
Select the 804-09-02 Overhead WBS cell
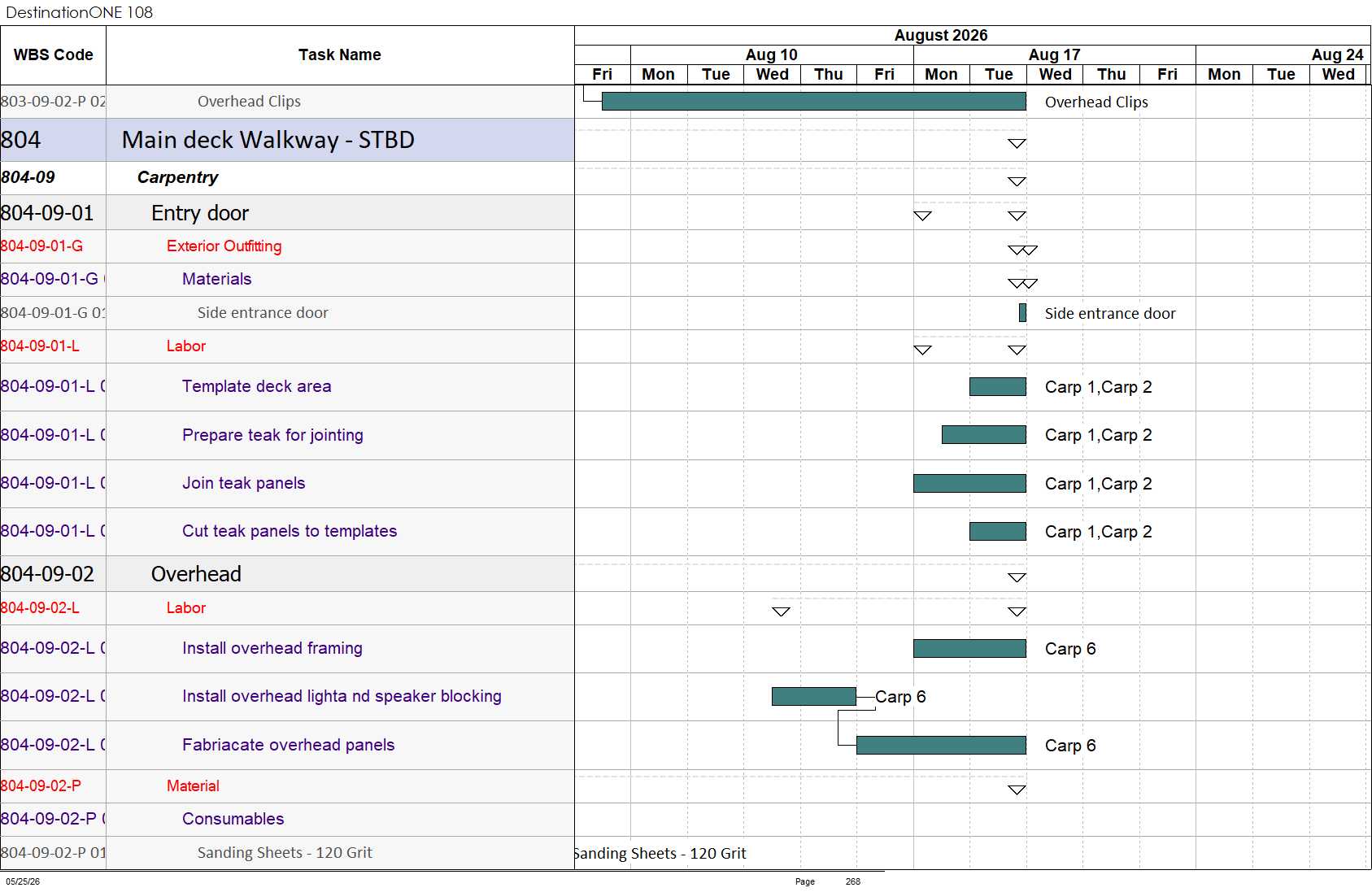tap(53, 574)
